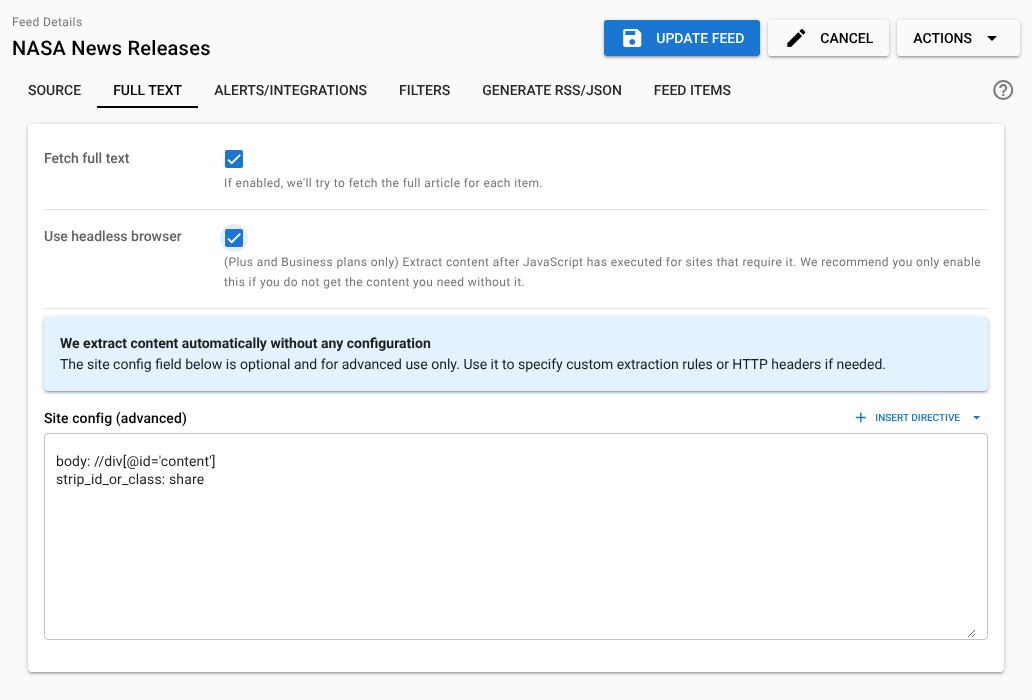Click the text area resize handle
The height and width of the screenshot is (700, 1032).
pyautogui.click(x=971, y=633)
